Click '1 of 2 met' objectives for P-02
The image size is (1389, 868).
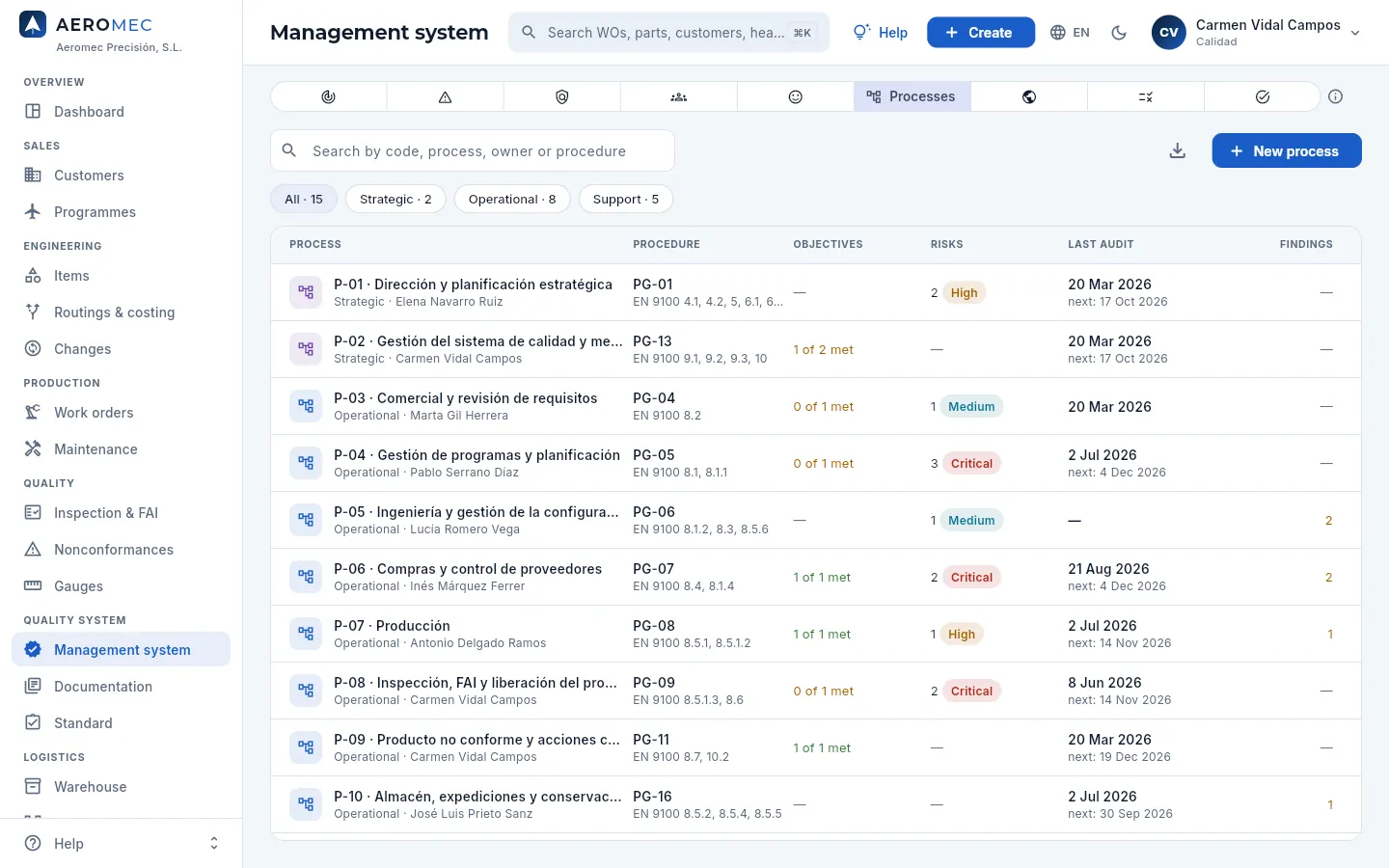coord(823,349)
